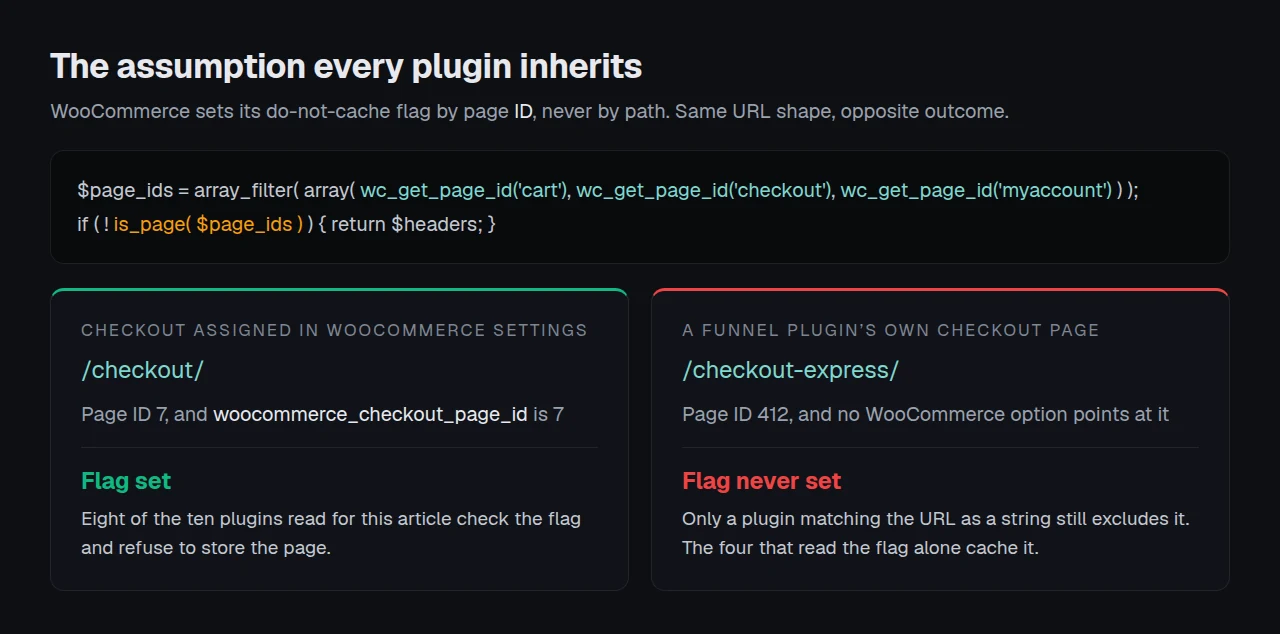Click the heading "The assumption every plugin inherits"

click(346, 66)
